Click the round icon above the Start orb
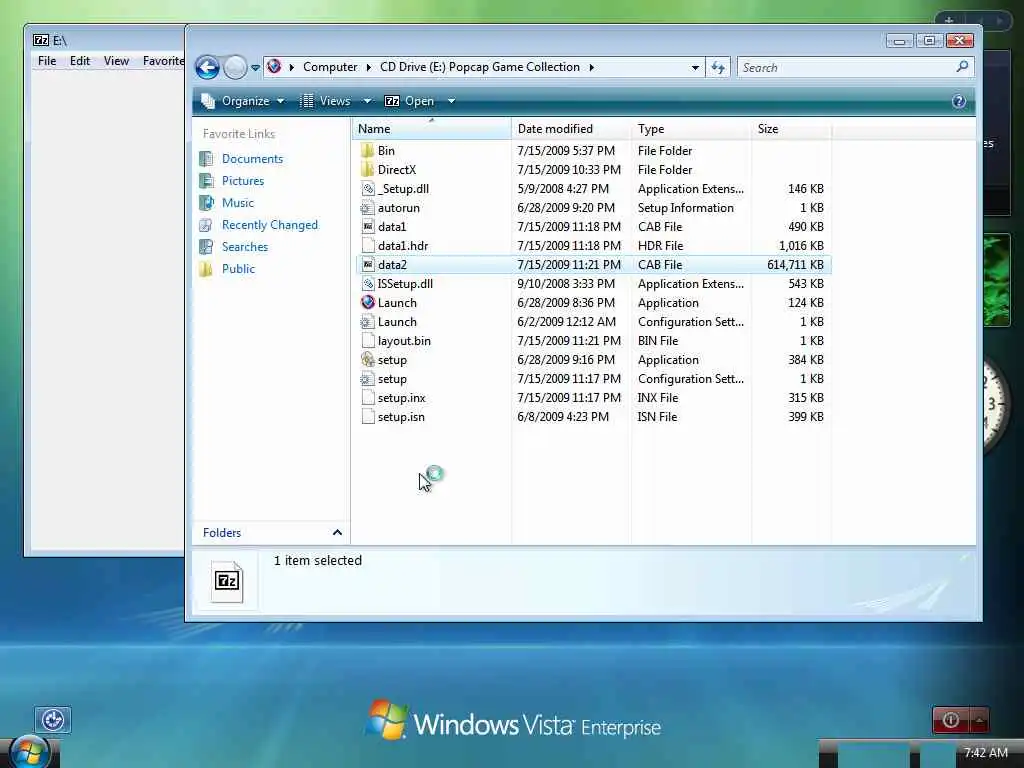Image resolution: width=1024 pixels, height=768 pixels. [x=53, y=720]
